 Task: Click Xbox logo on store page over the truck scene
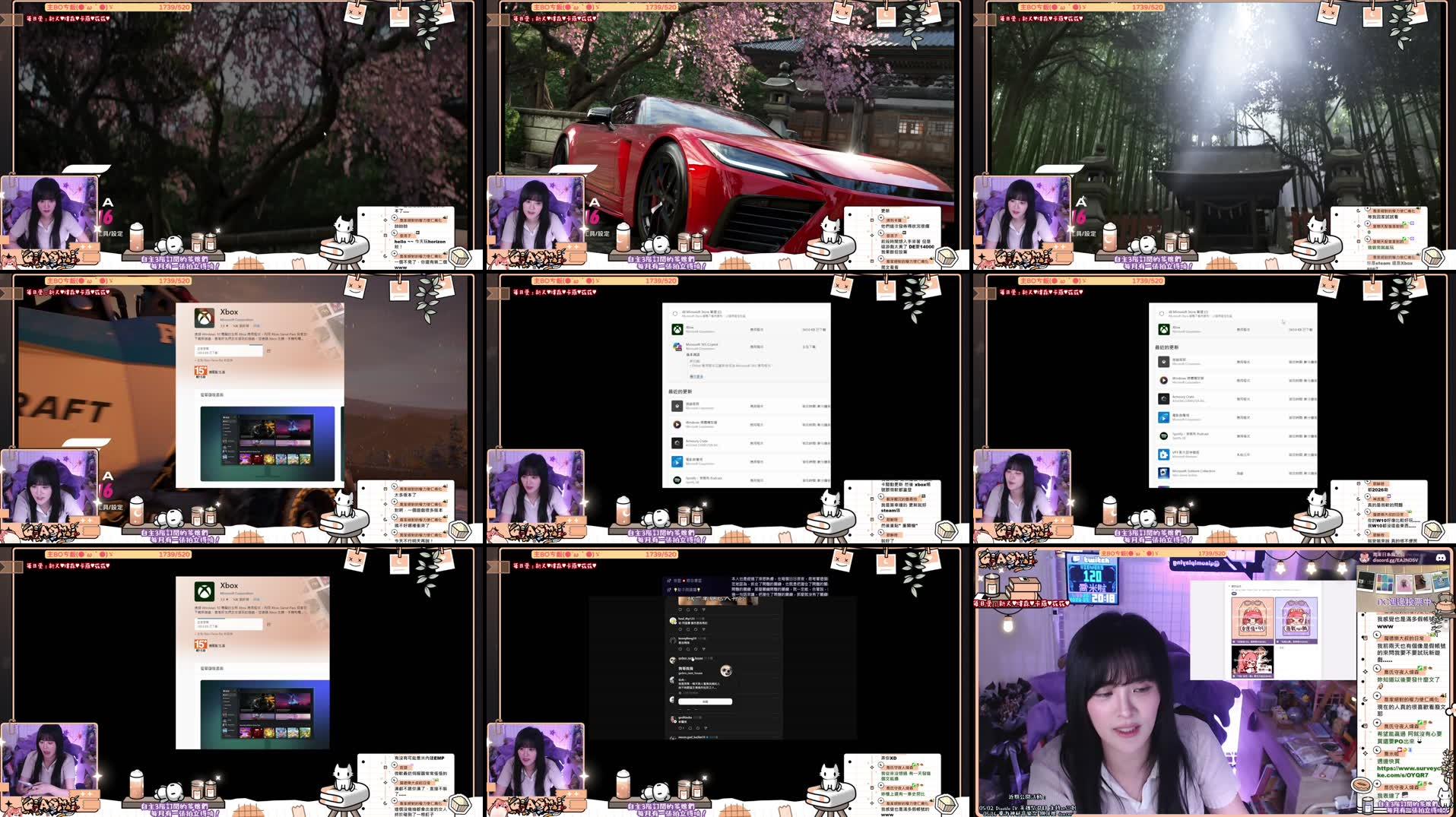(x=205, y=318)
